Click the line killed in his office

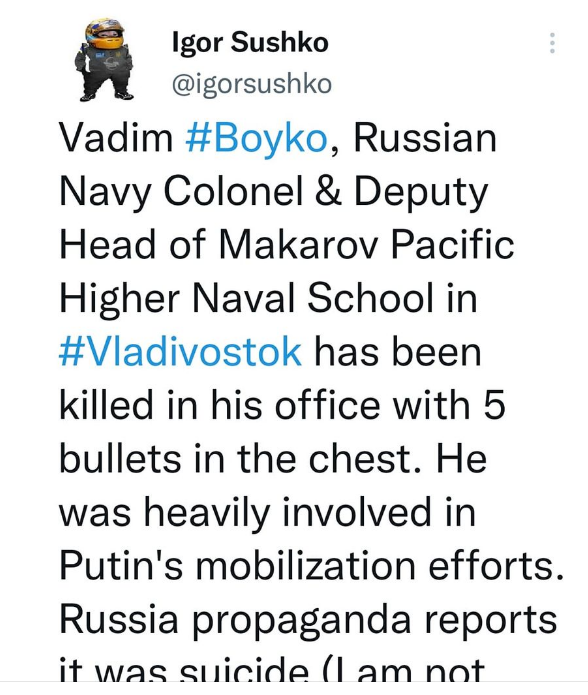282,405
